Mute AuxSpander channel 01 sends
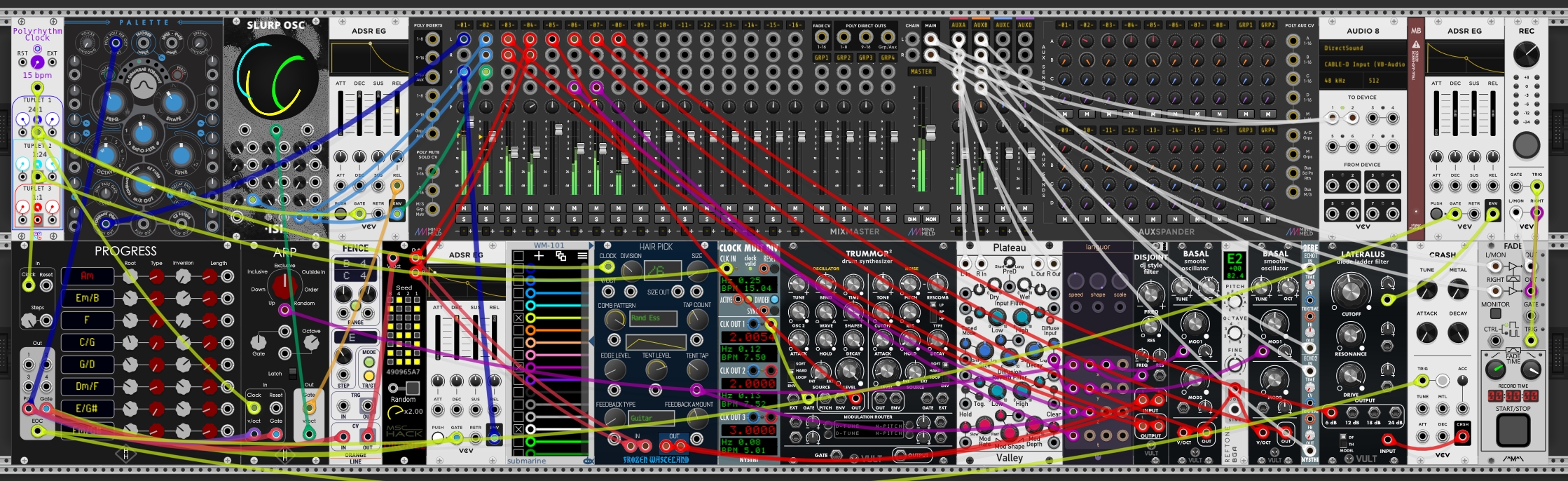 (x=1065, y=114)
